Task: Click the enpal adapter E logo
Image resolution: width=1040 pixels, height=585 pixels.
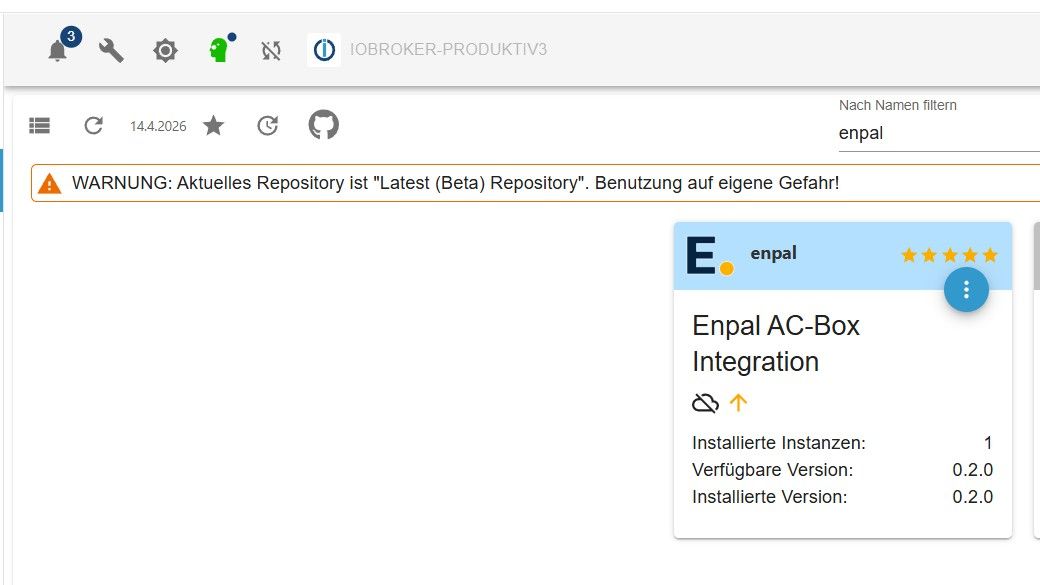Action: 710,255
